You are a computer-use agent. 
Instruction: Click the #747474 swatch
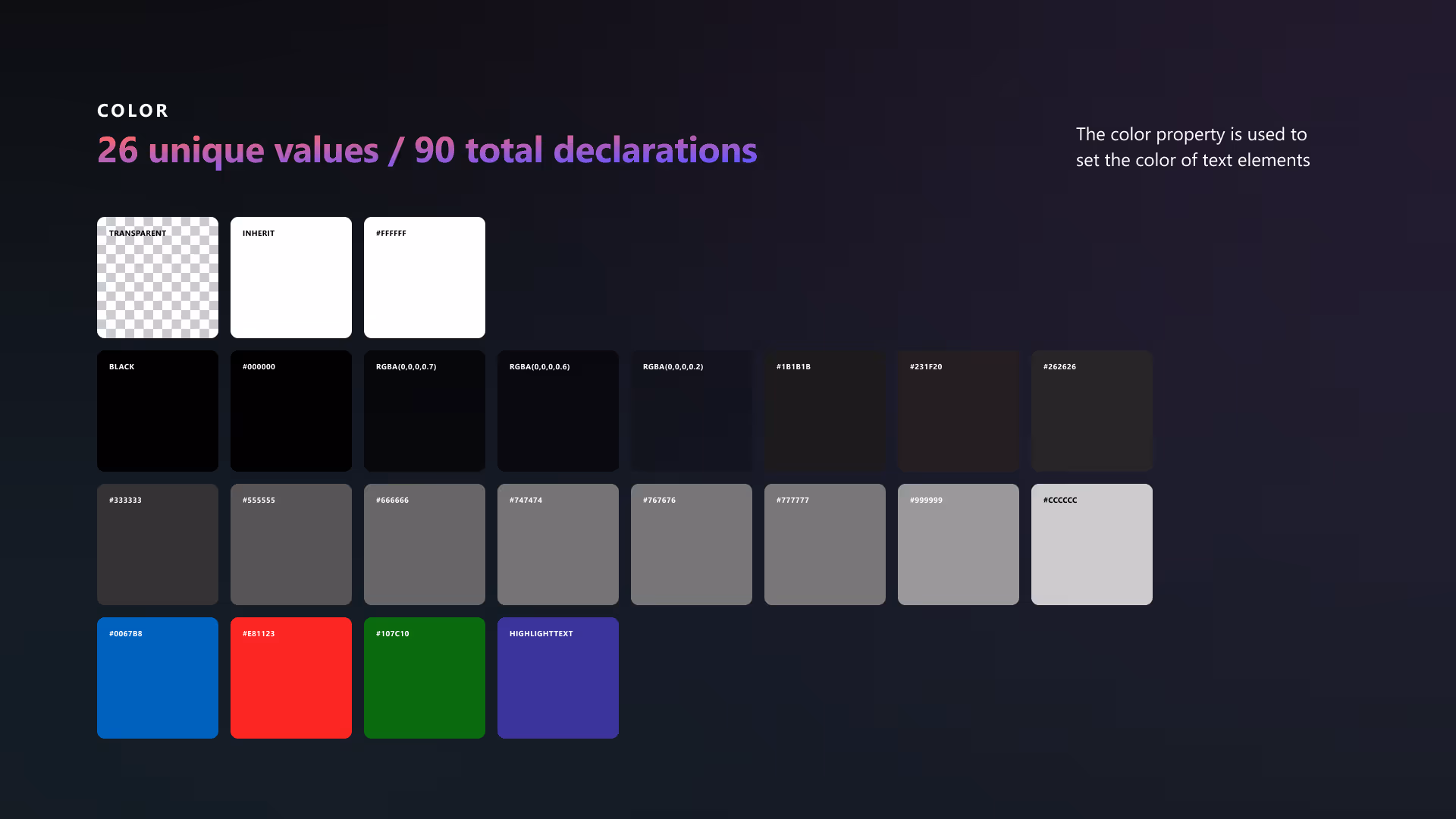(557, 544)
